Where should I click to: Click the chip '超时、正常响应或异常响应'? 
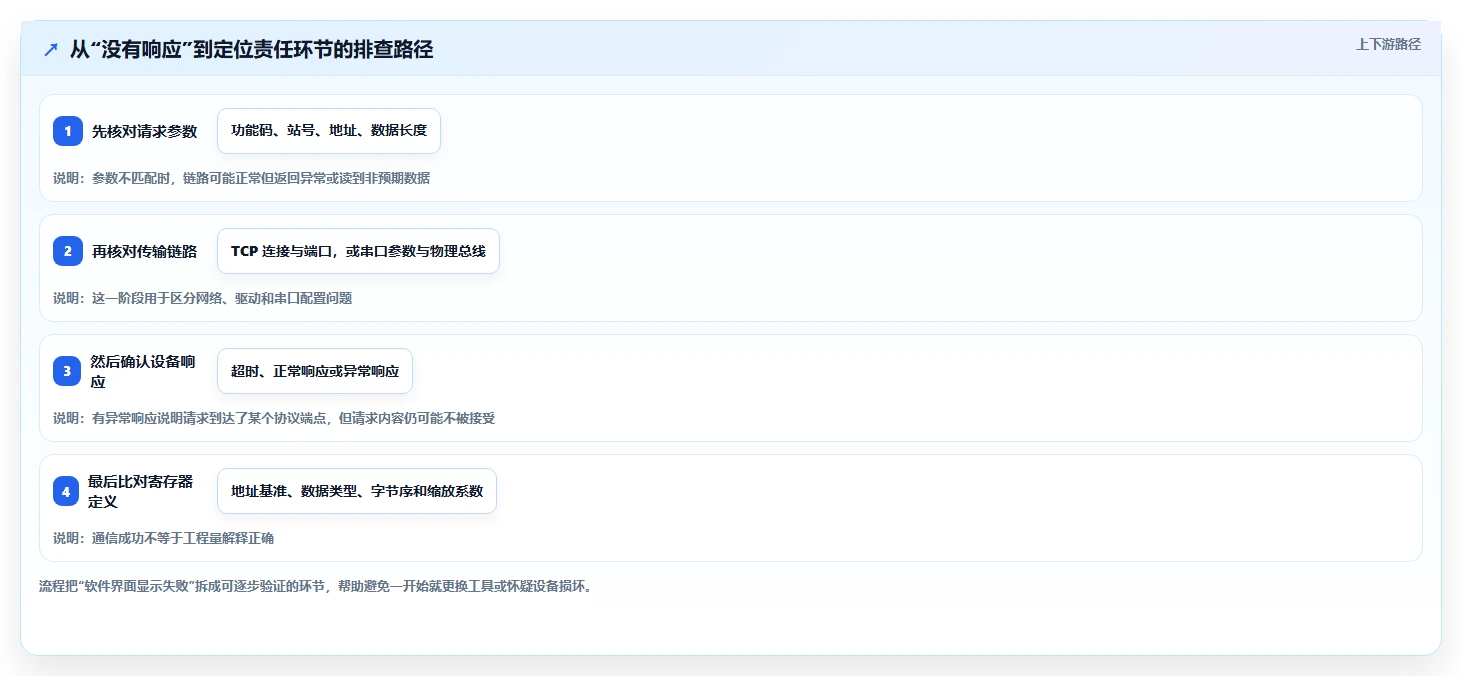(x=315, y=371)
